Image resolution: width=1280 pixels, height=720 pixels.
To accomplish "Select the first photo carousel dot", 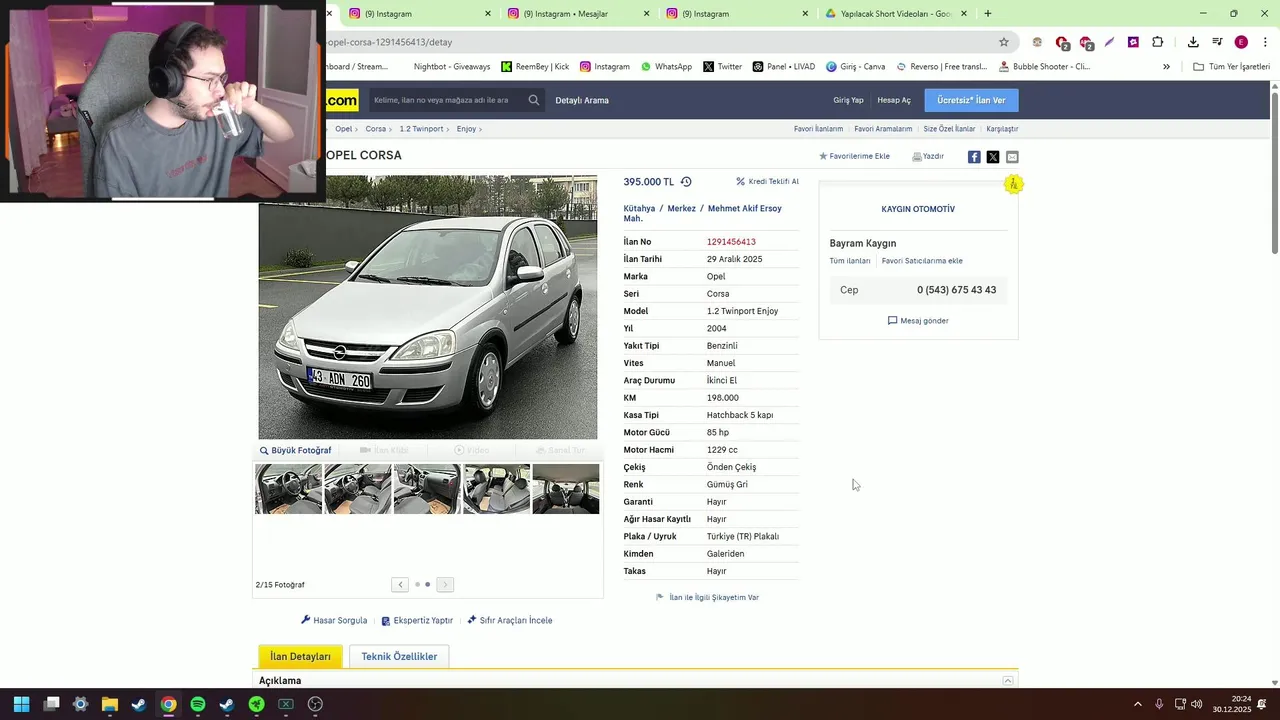I will 417,585.
